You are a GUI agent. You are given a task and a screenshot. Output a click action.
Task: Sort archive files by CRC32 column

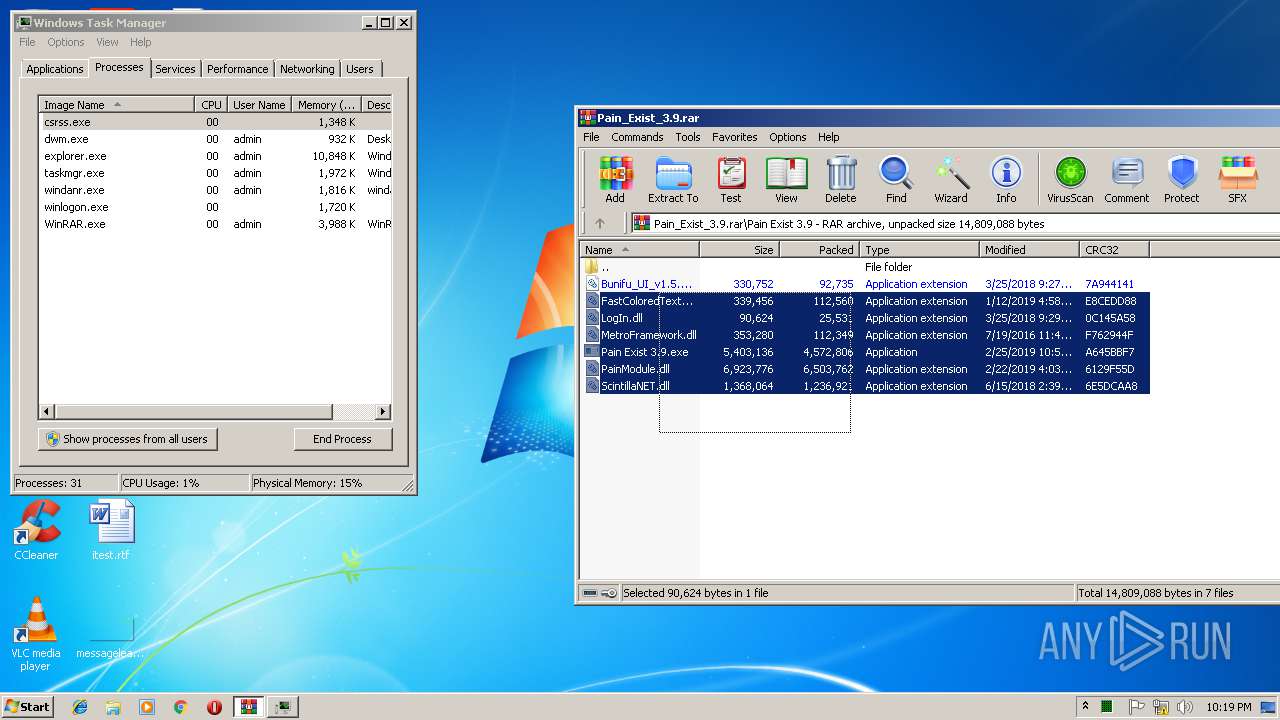click(1114, 250)
